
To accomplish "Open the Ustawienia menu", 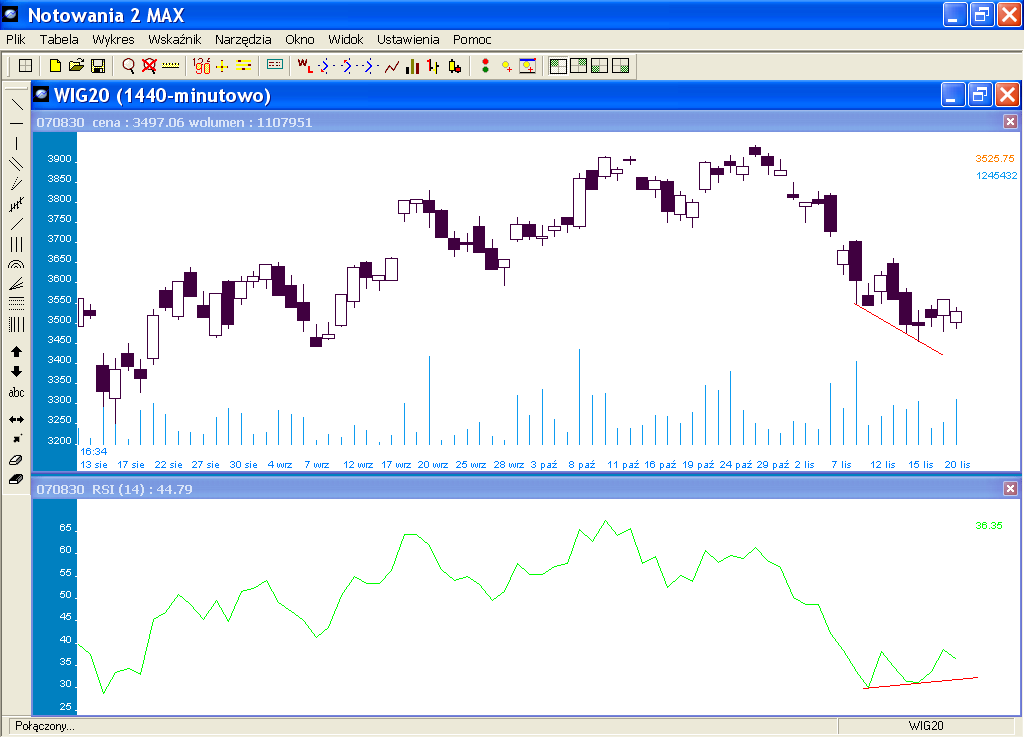I will pyautogui.click(x=408, y=39).
